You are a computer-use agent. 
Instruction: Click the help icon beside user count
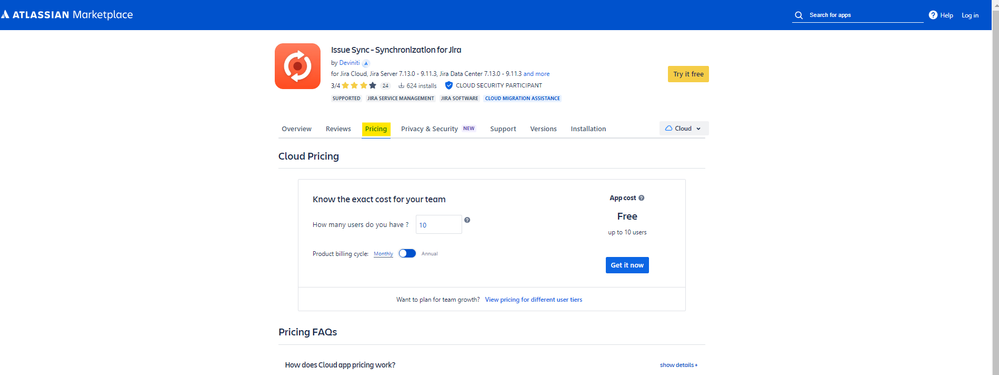click(x=467, y=220)
